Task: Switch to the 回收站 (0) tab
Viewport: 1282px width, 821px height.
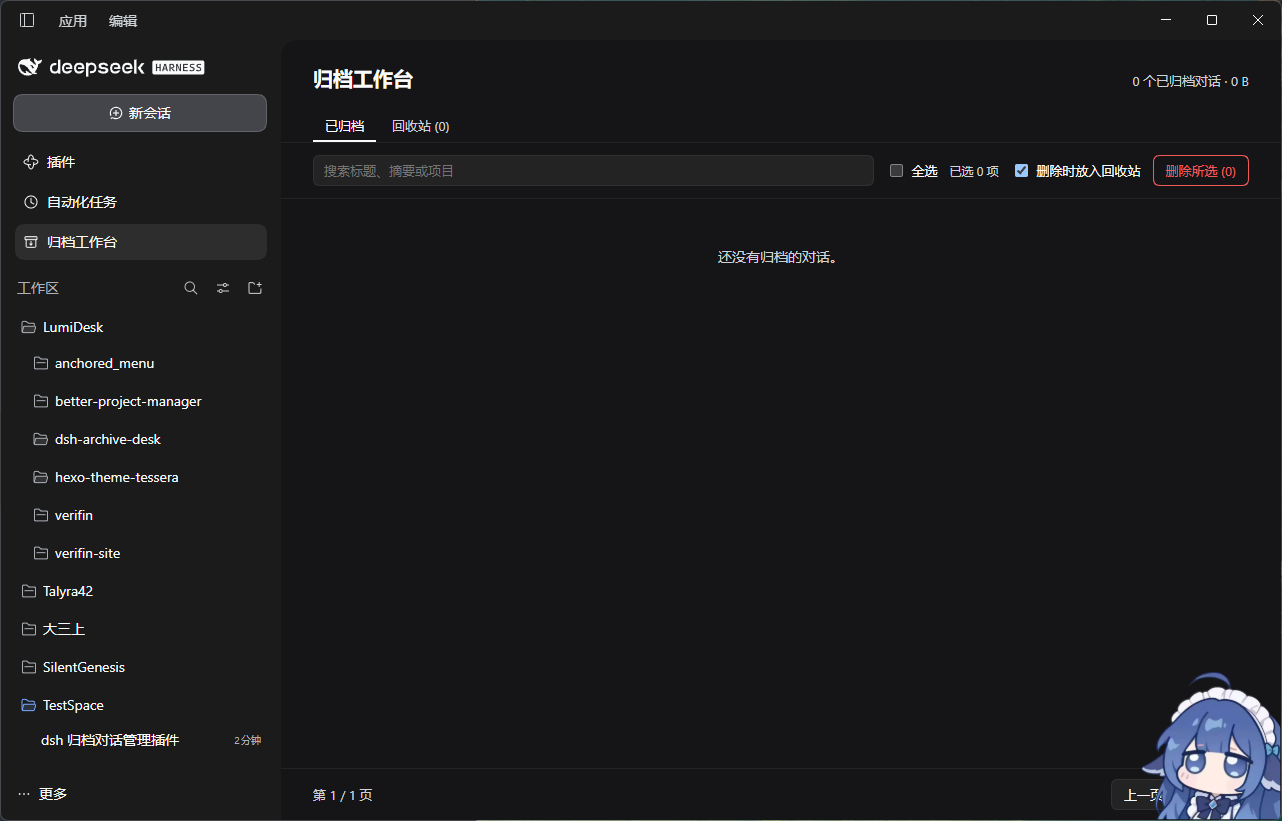Action: [x=420, y=127]
